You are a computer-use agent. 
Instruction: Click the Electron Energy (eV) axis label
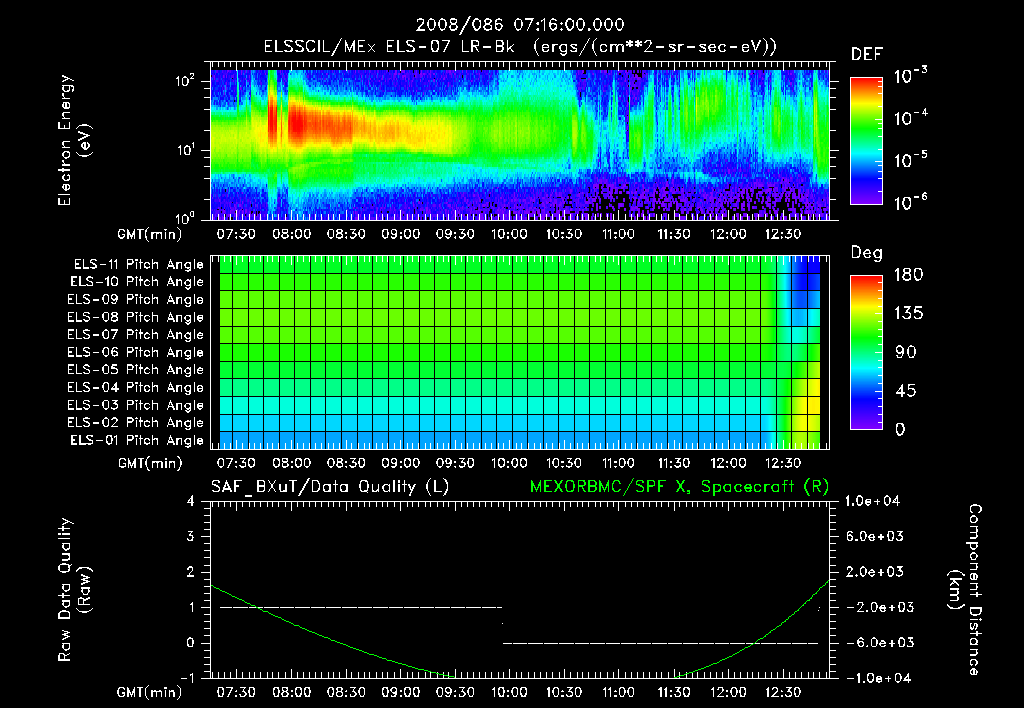coord(74,140)
